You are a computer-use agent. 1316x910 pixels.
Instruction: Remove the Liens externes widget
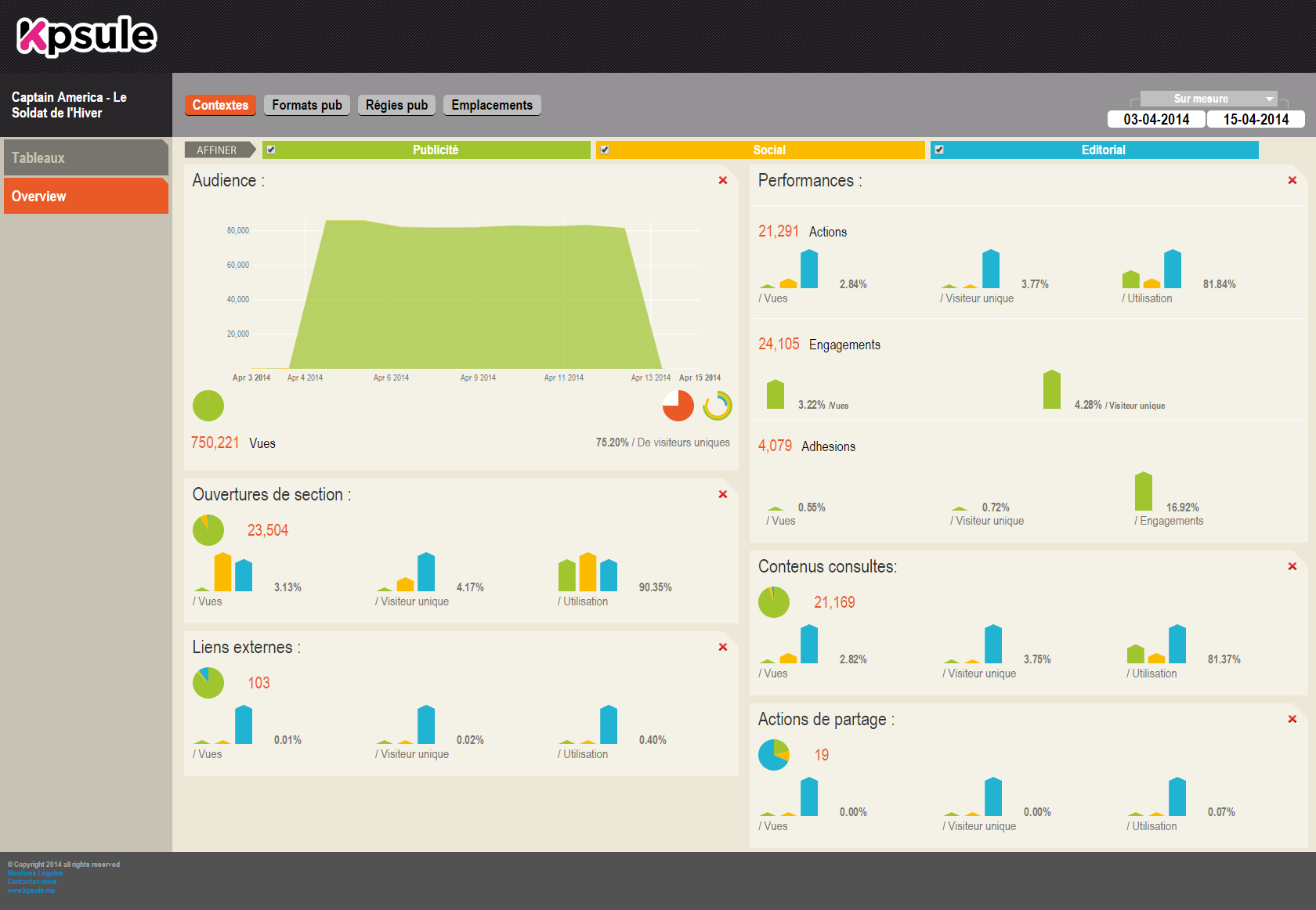[x=722, y=648]
